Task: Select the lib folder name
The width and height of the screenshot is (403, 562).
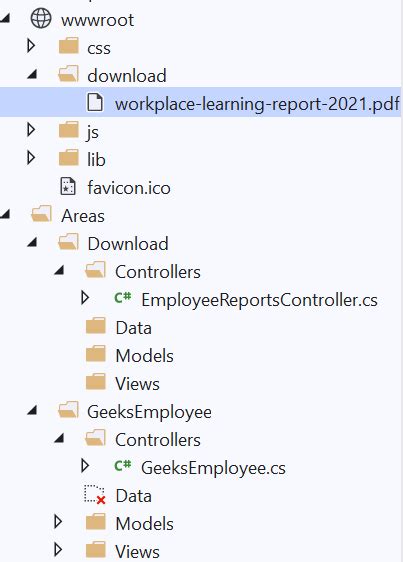Action: (x=96, y=159)
